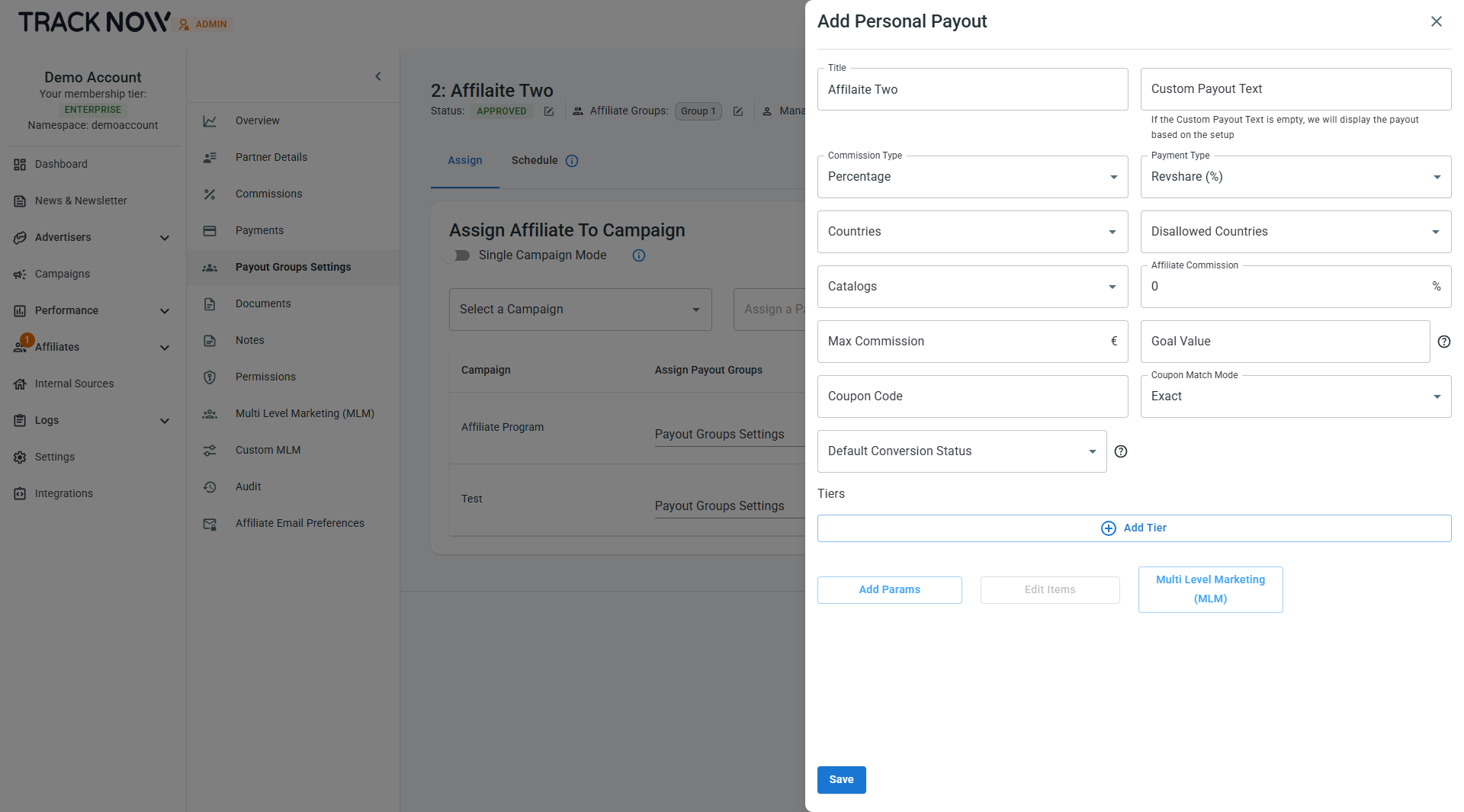
Task: Click into the Coupon Code field
Action: pos(972,396)
